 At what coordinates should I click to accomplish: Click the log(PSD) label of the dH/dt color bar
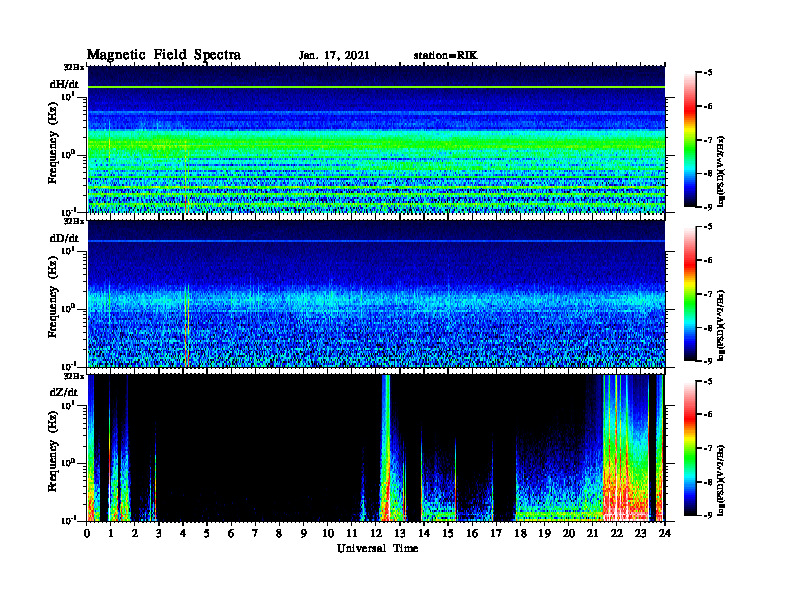coord(722,171)
